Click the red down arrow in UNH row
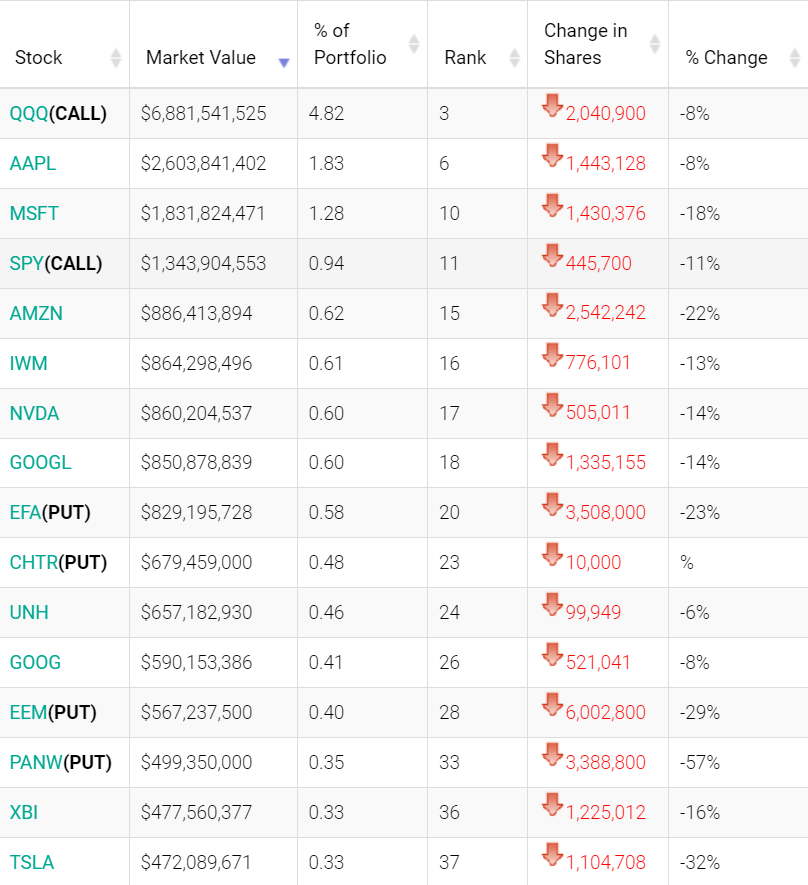Screen dimensions: 808x885 [552, 604]
